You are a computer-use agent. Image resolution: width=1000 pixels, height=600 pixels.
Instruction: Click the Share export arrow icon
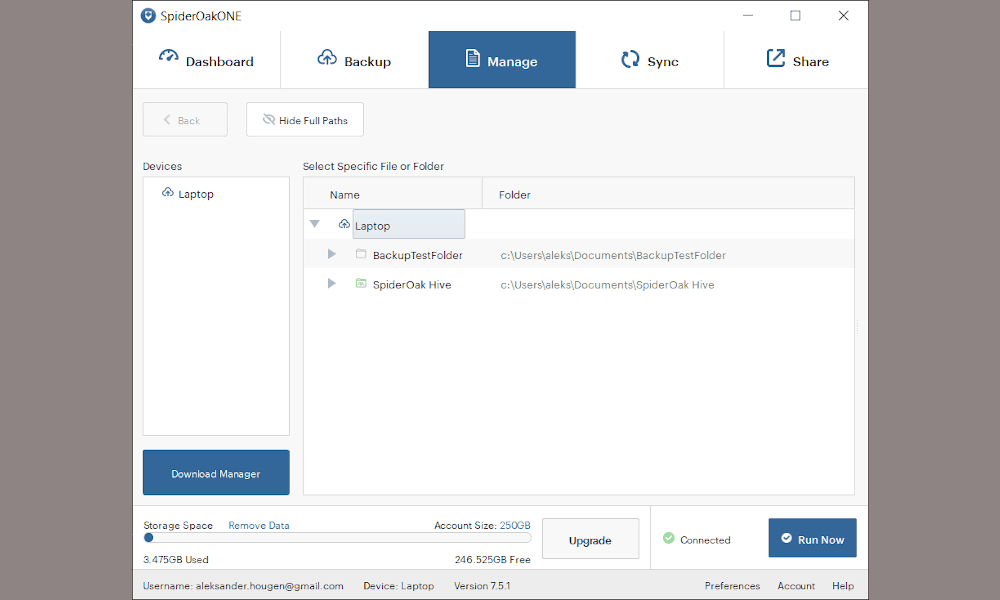click(x=776, y=58)
